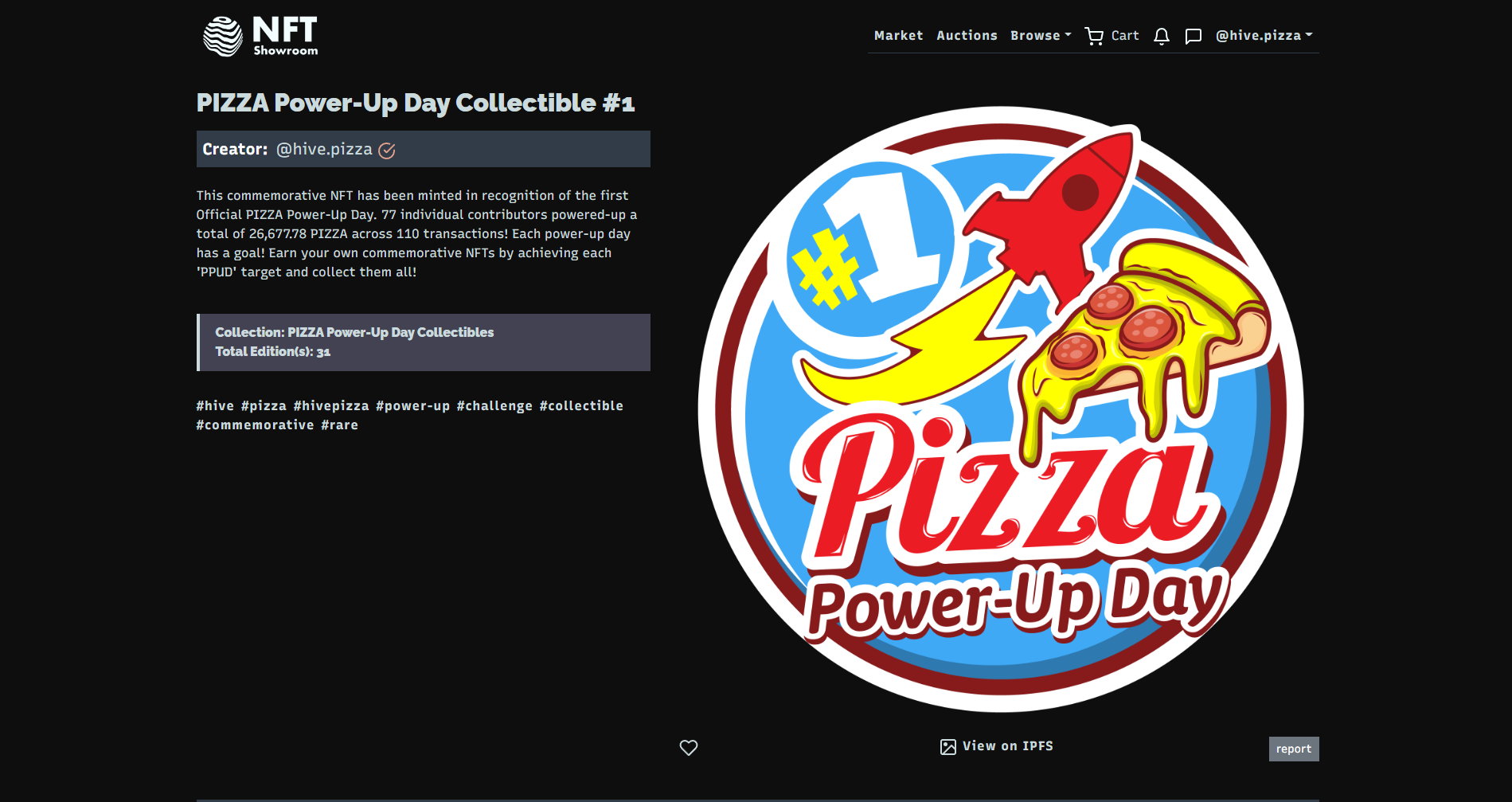Expand the Browse dropdown menu

coord(1041,36)
